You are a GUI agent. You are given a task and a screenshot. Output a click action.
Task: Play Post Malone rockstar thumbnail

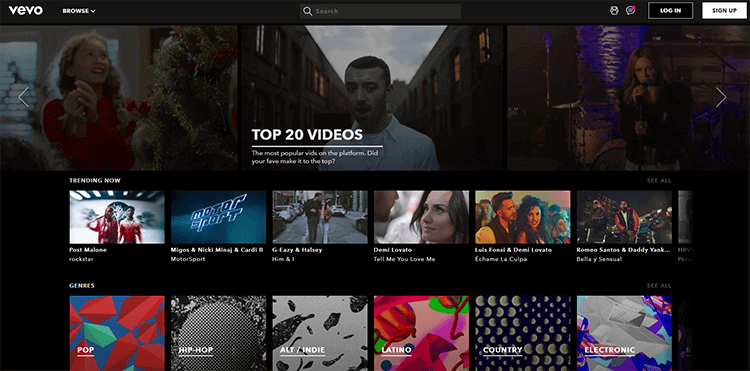click(x=117, y=217)
